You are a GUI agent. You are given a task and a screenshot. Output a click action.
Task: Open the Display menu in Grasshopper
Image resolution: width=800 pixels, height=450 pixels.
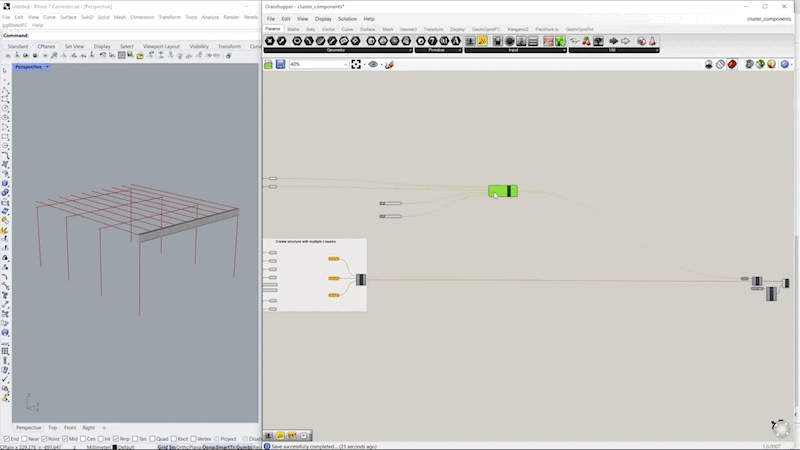323,19
